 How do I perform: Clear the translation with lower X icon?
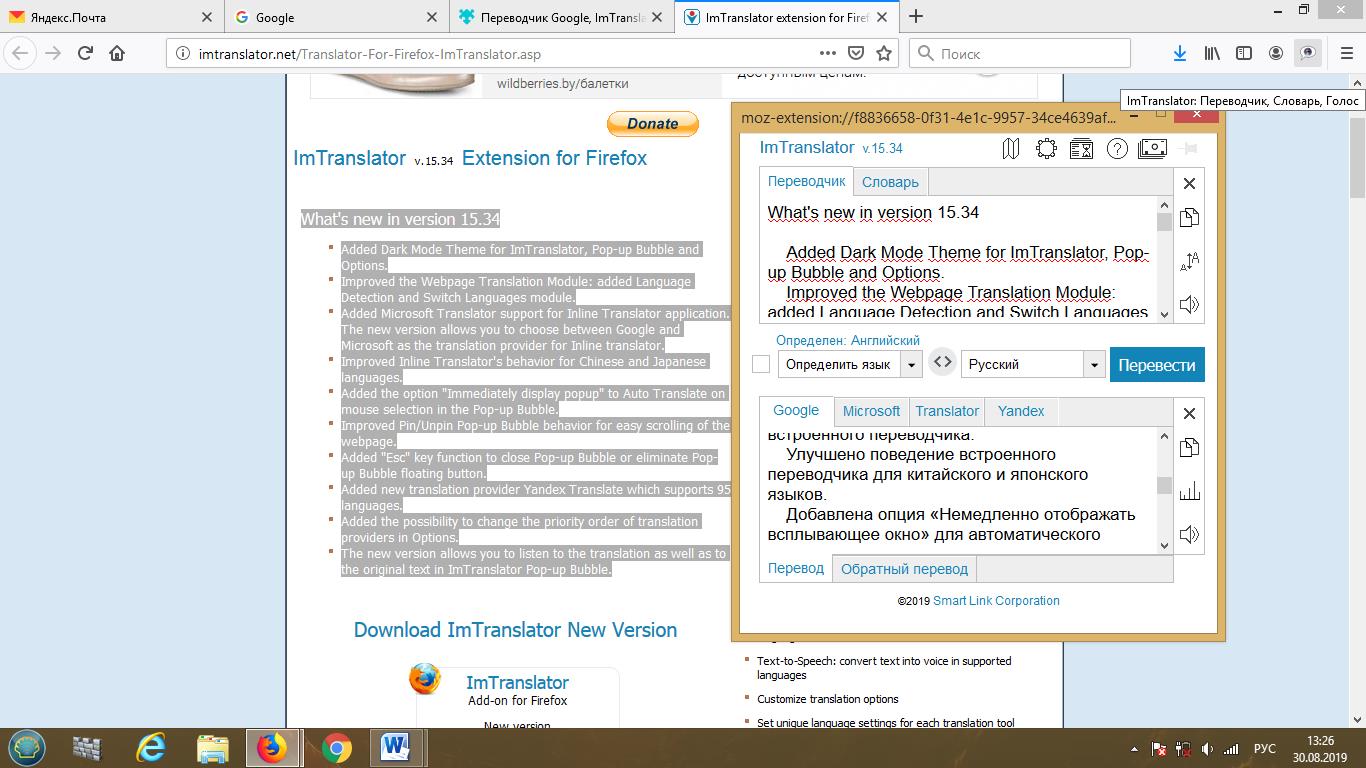coord(1189,413)
